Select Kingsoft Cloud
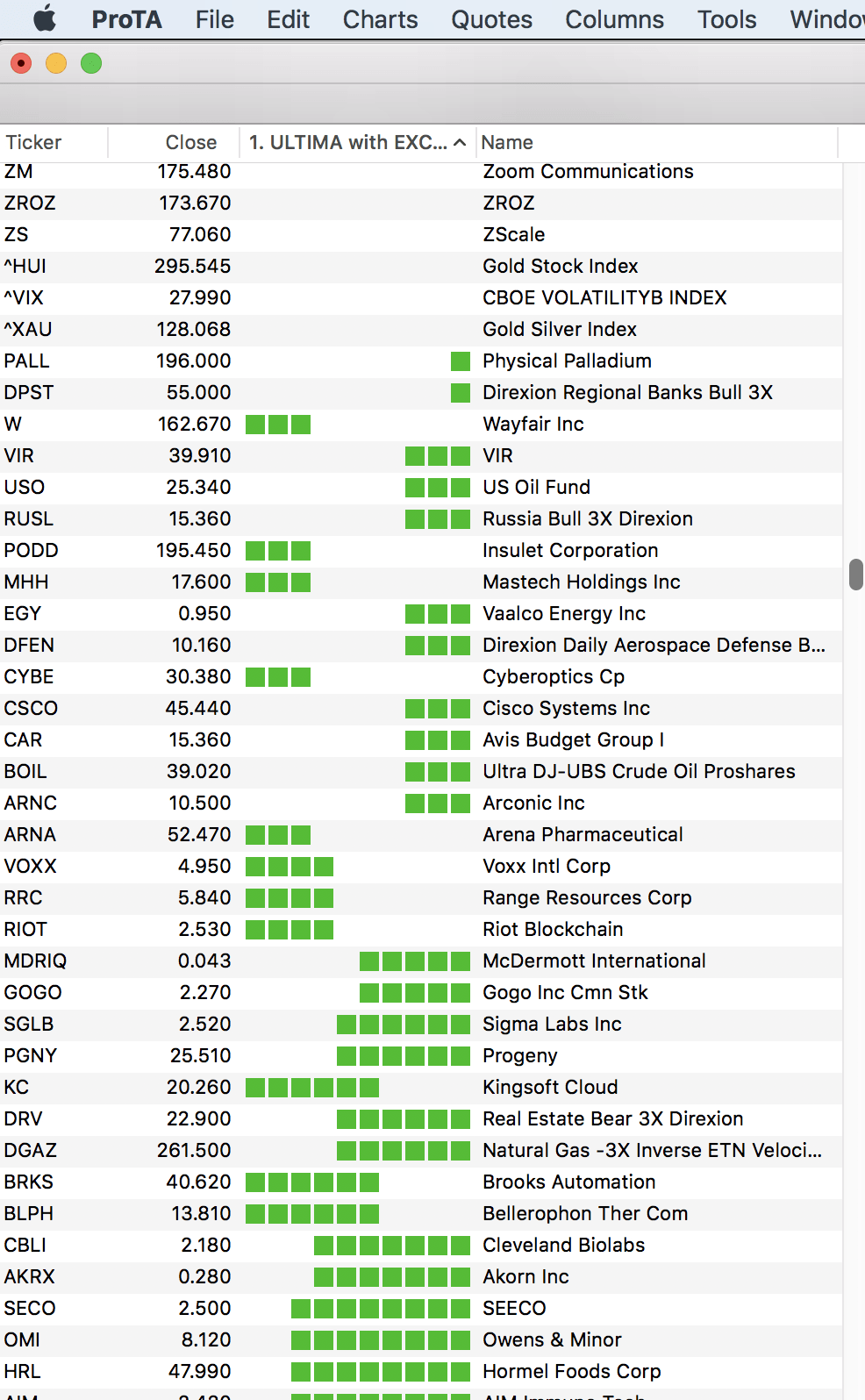Viewport: 865px width, 1400px height. [550, 1087]
